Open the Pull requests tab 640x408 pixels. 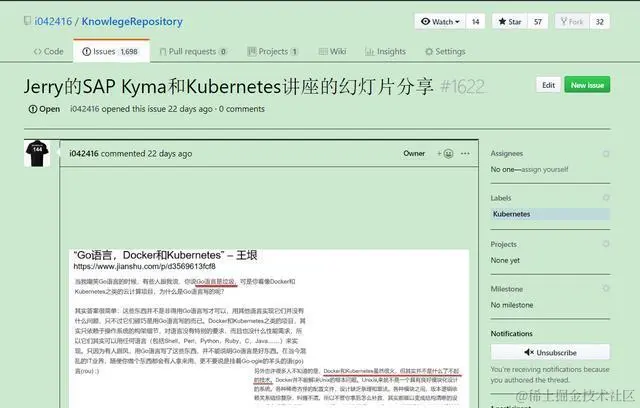pos(193,51)
